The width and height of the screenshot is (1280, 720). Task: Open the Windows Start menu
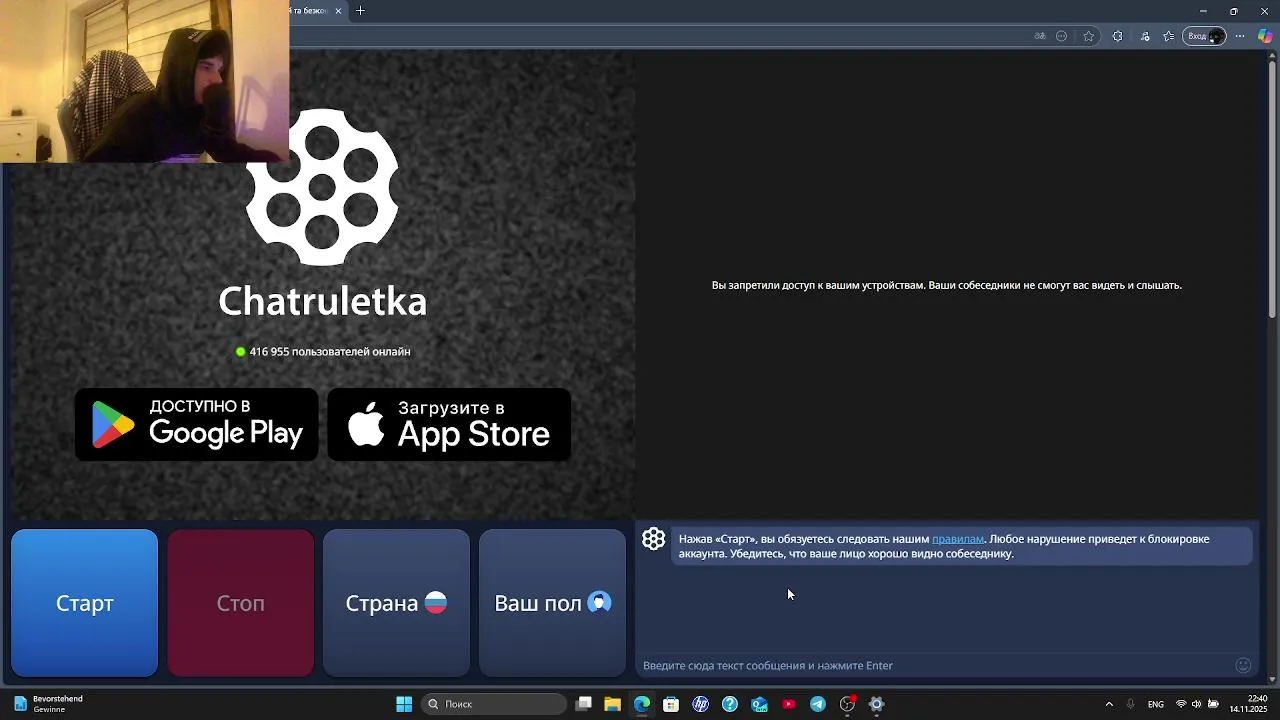point(404,704)
